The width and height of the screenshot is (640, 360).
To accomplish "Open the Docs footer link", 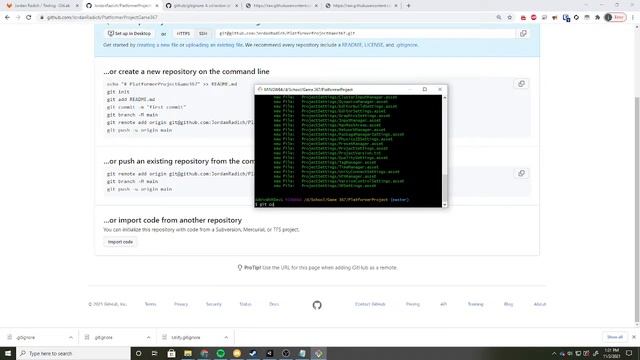I will pos(274,304).
